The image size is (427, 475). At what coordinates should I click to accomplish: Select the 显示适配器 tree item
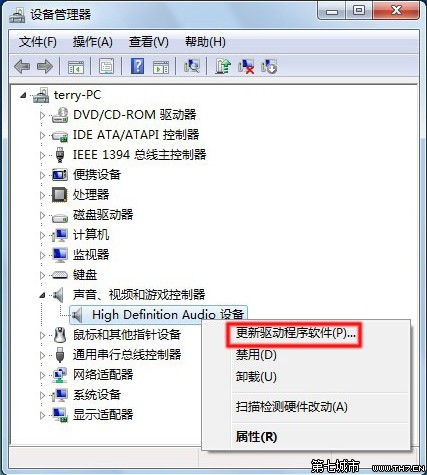click(x=103, y=415)
